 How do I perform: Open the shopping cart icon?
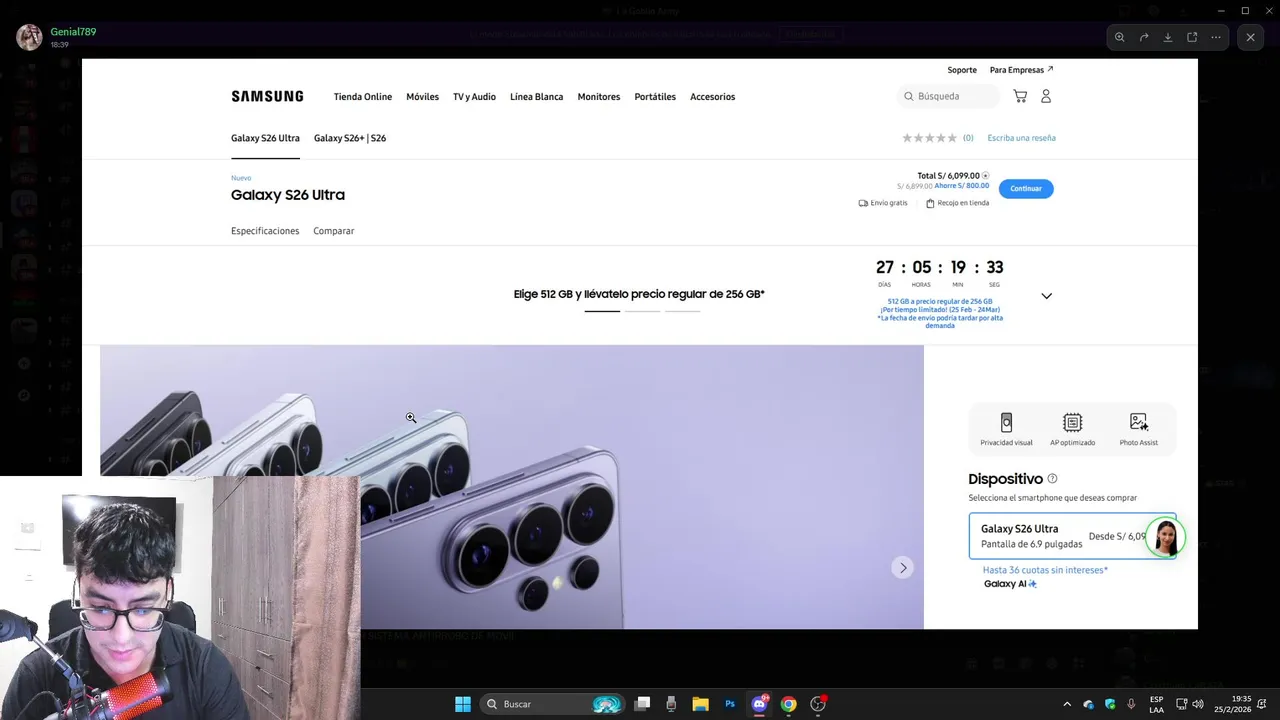[x=1020, y=96]
